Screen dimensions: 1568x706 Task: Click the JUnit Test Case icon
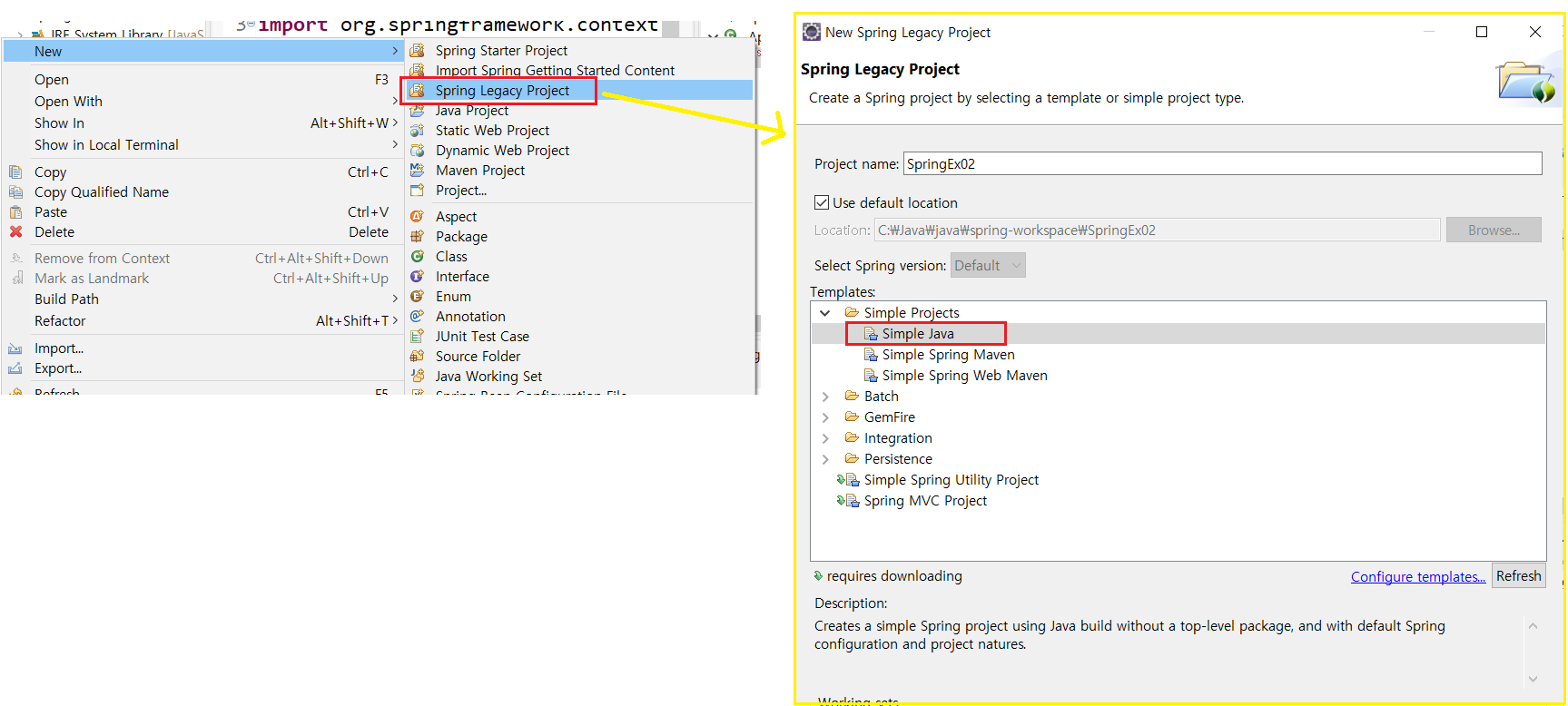pos(417,336)
